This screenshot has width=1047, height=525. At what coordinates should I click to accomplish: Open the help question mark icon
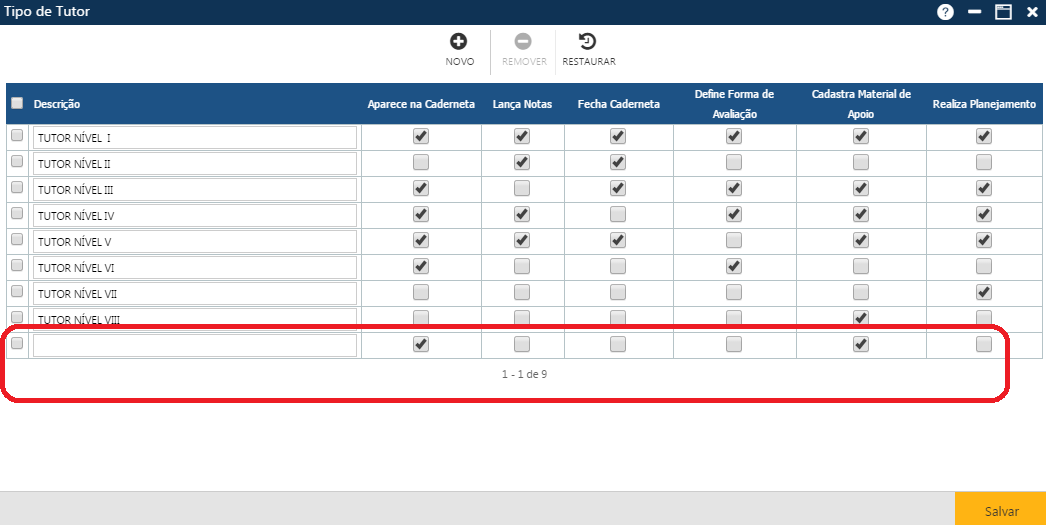(x=944, y=12)
